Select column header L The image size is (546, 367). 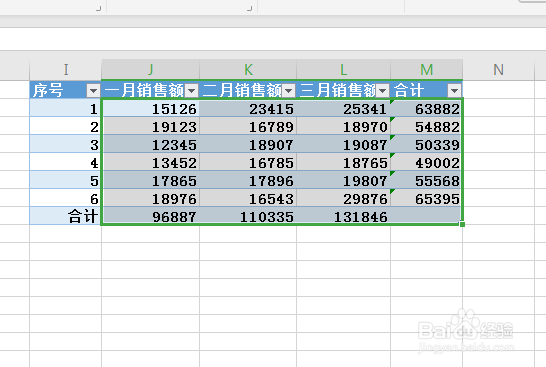pyautogui.click(x=343, y=70)
